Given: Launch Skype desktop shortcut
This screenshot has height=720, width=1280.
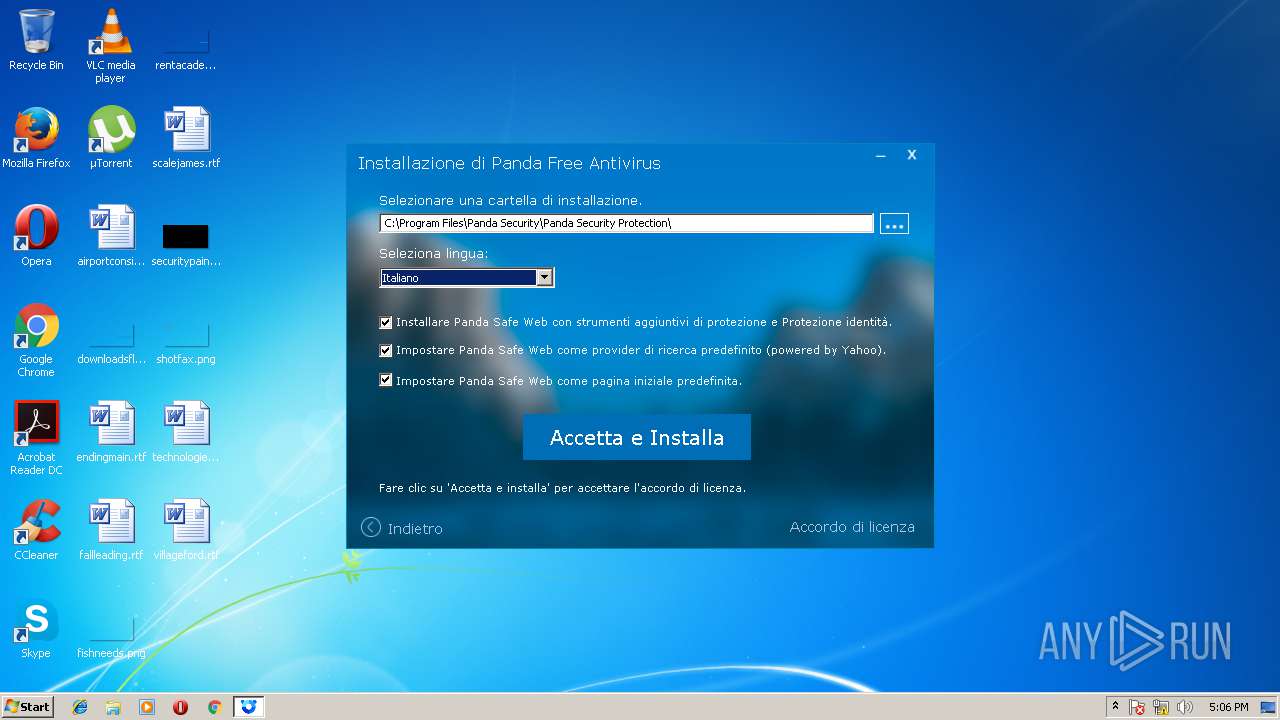Looking at the screenshot, I should [36, 628].
